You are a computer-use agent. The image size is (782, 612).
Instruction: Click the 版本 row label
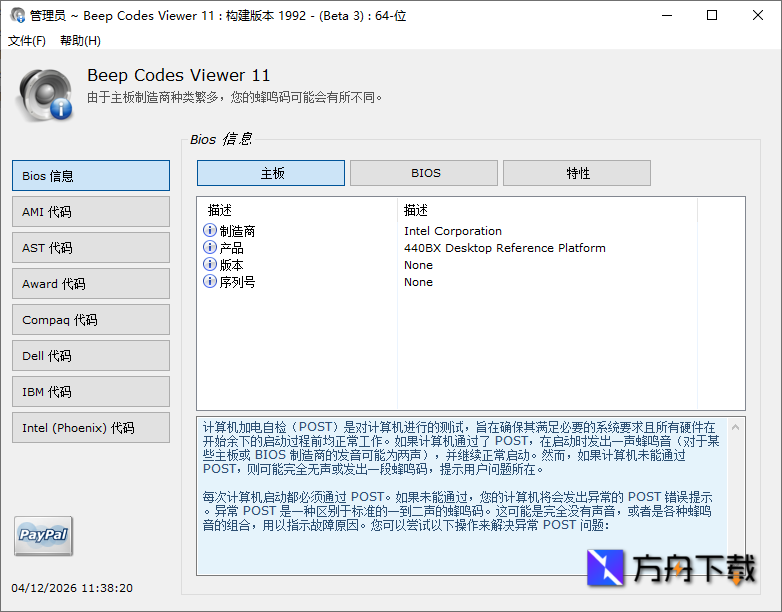[231, 265]
